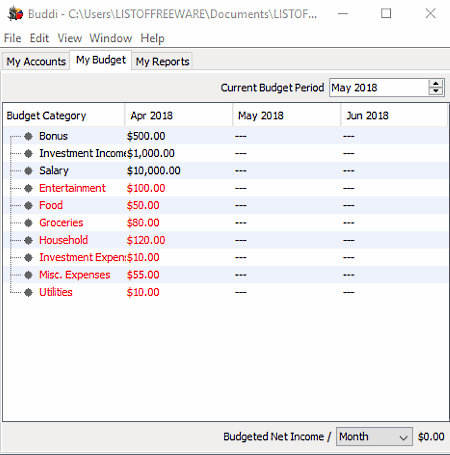Select the Misc. Expenses category row
450x455 pixels.
click(x=226, y=275)
